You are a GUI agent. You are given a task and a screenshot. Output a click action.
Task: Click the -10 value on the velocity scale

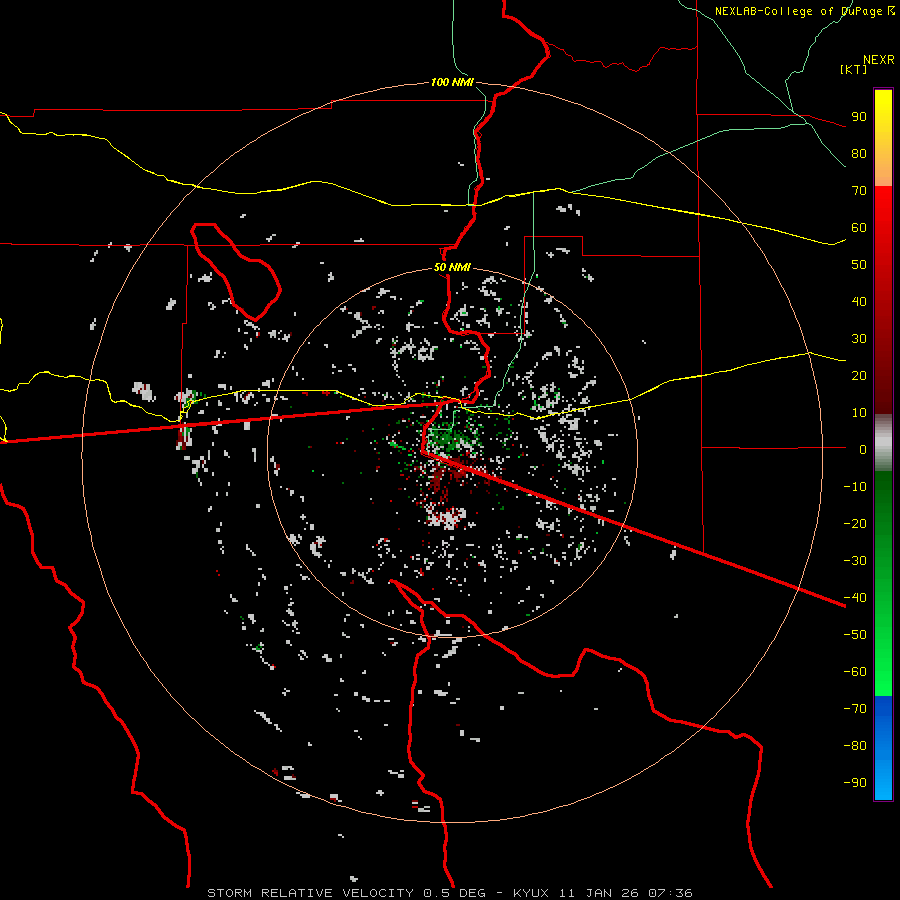point(855,487)
